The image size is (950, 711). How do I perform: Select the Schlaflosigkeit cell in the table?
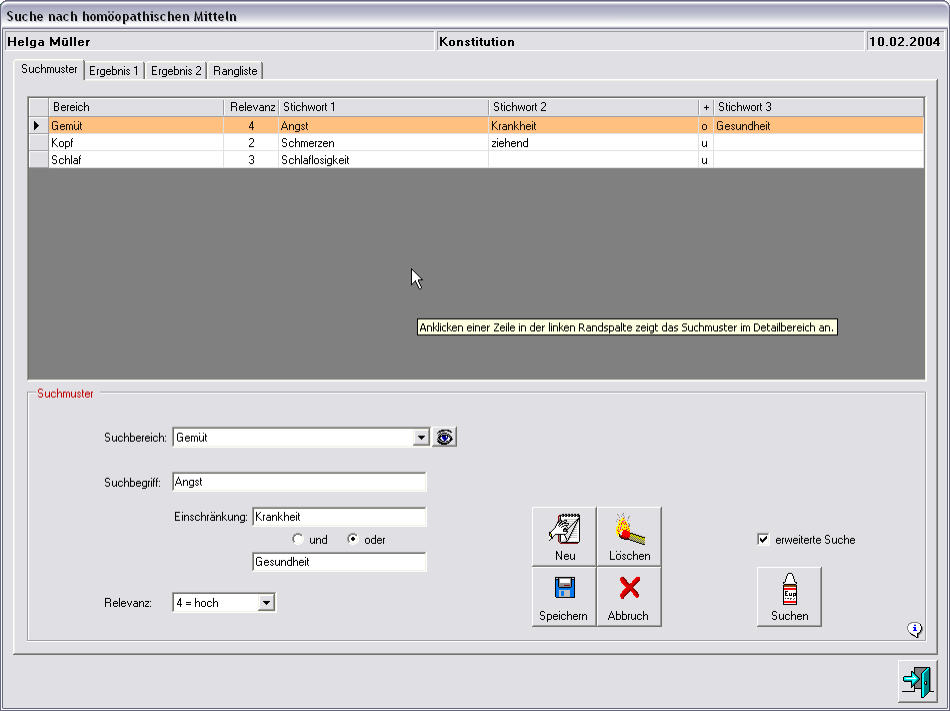point(383,160)
